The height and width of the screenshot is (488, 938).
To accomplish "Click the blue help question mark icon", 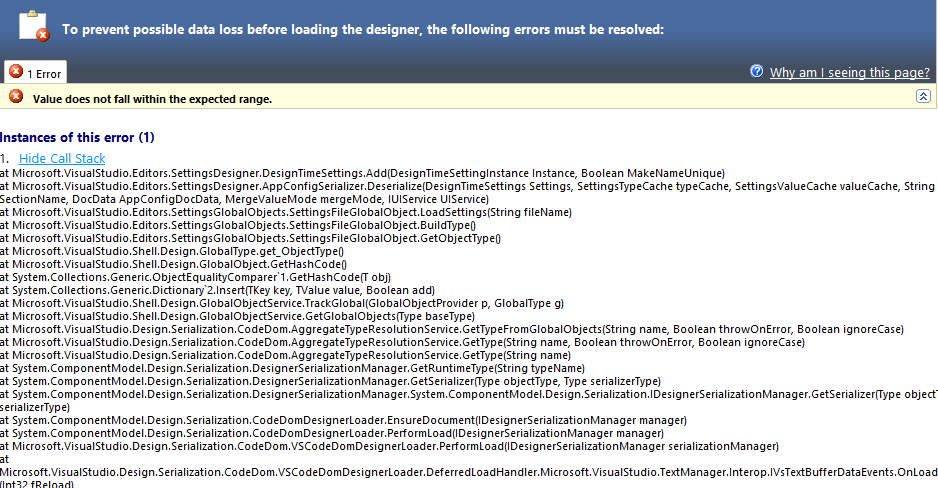I will (x=757, y=71).
